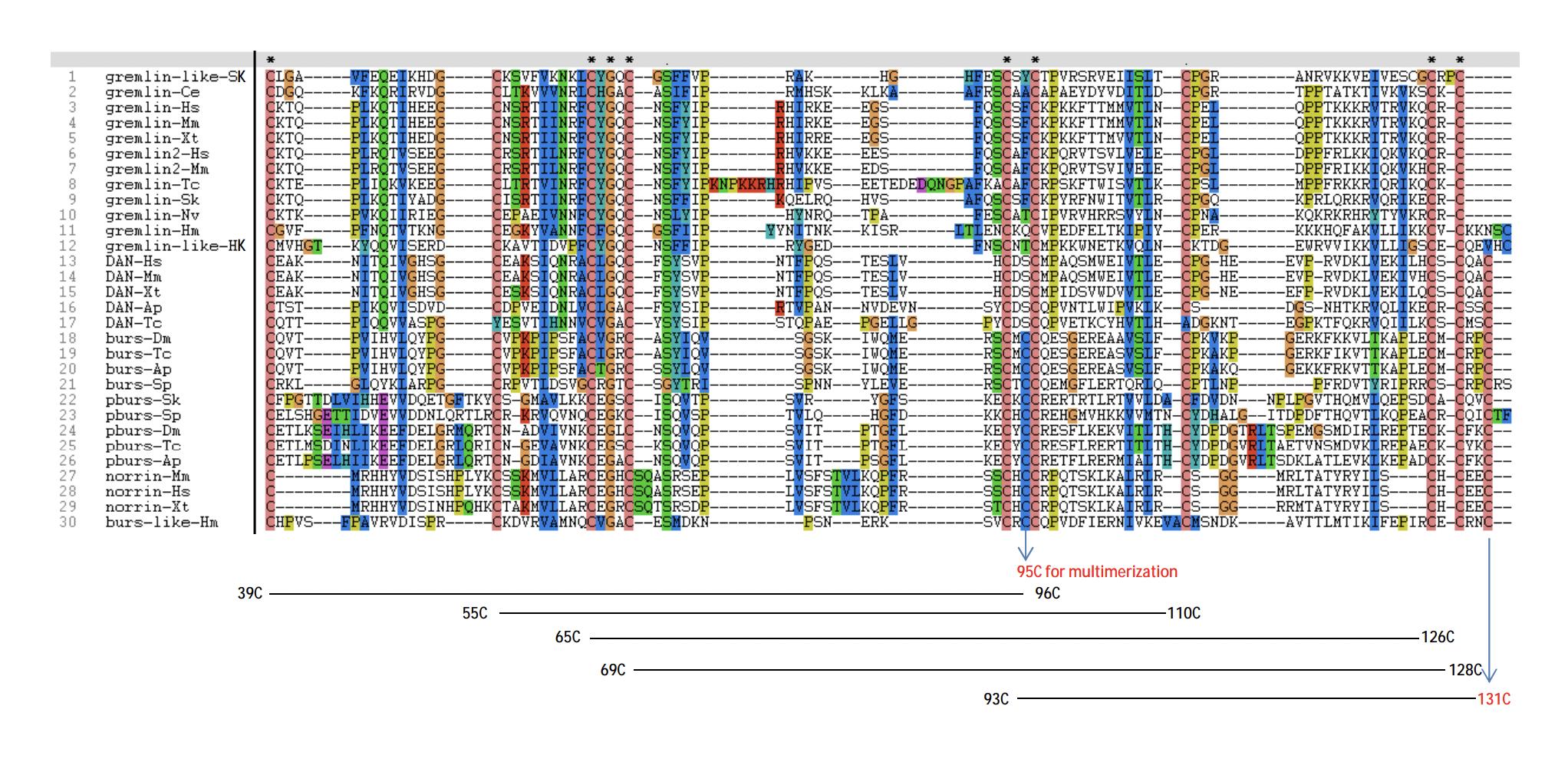Select the burs-like-Hm sequence name
The height and width of the screenshot is (772, 1568).
coord(161,522)
